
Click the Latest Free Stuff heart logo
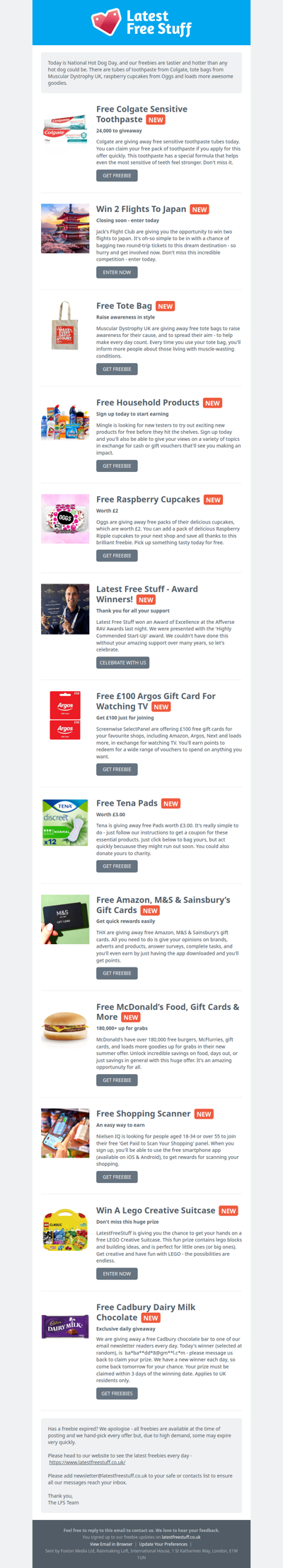(106, 23)
